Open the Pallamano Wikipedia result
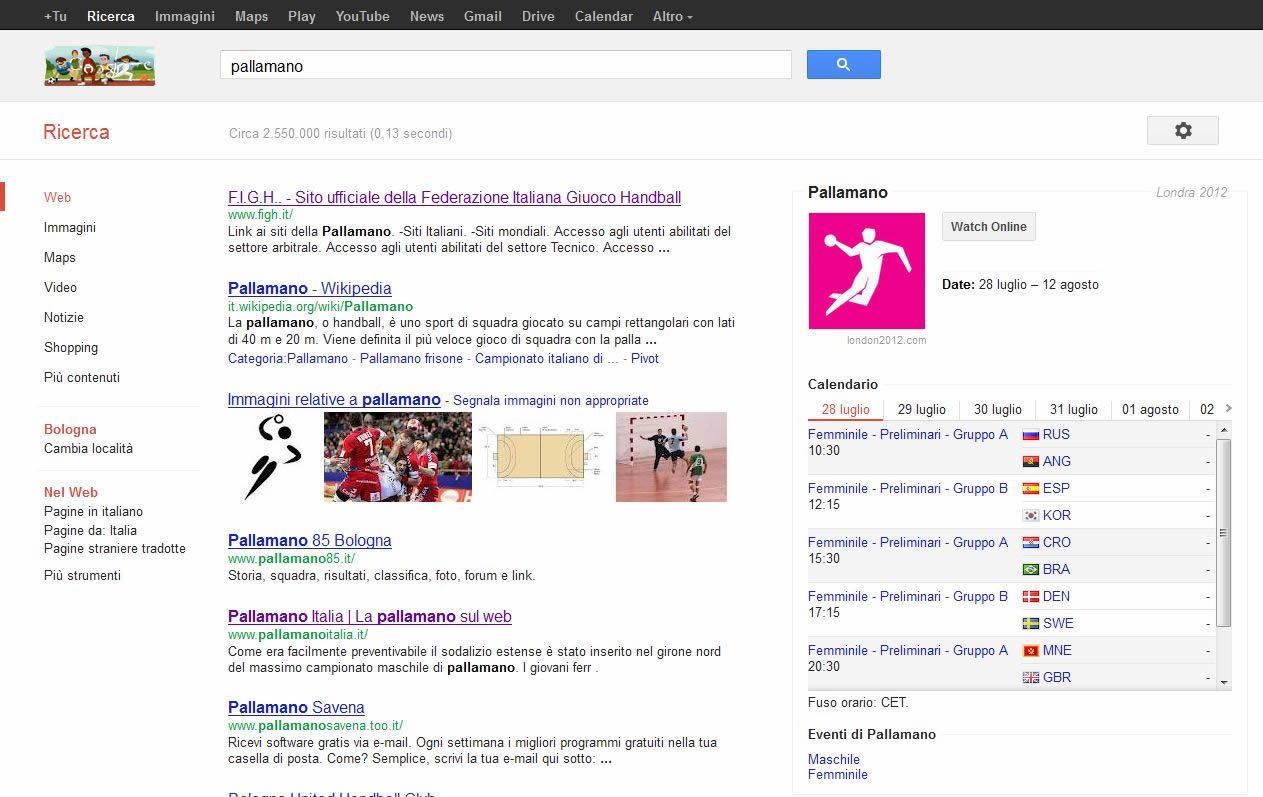Viewport: 1263px width, 797px height. [309, 289]
